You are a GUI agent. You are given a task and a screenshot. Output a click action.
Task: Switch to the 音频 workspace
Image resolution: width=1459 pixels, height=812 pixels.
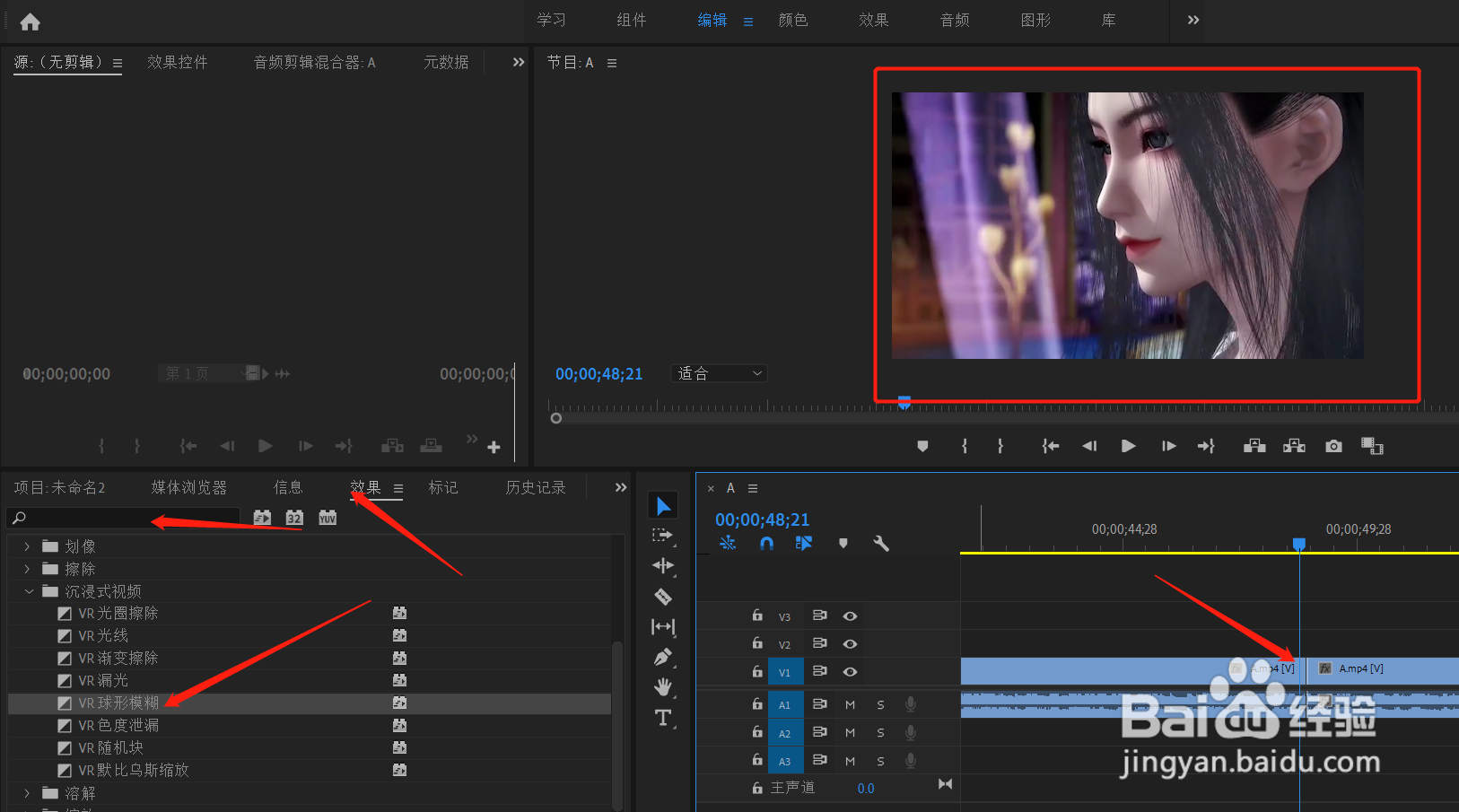pyautogui.click(x=955, y=20)
